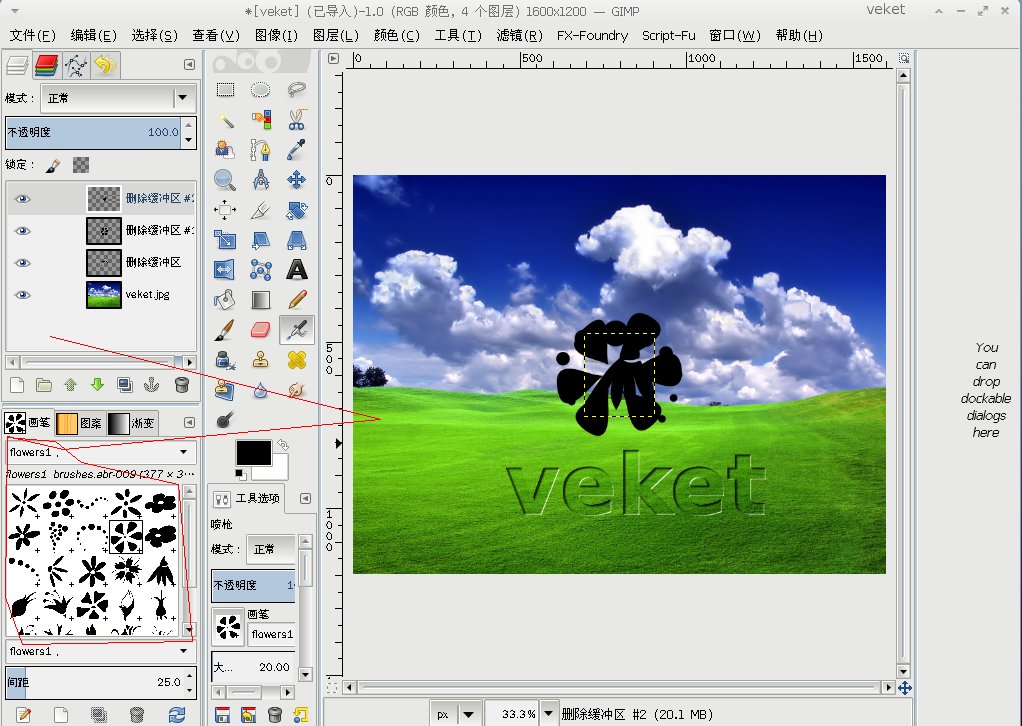Image resolution: width=1022 pixels, height=726 pixels.
Task: Toggle lock alpha channel checker icon
Action: 81,165
